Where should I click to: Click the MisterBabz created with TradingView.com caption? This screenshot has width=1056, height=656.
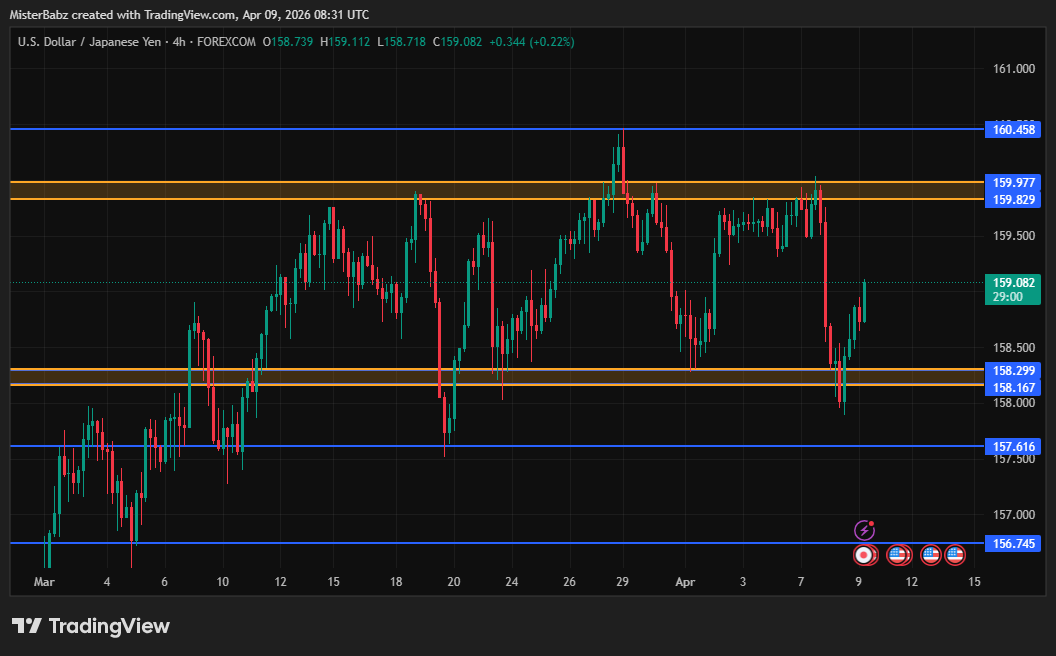(189, 15)
